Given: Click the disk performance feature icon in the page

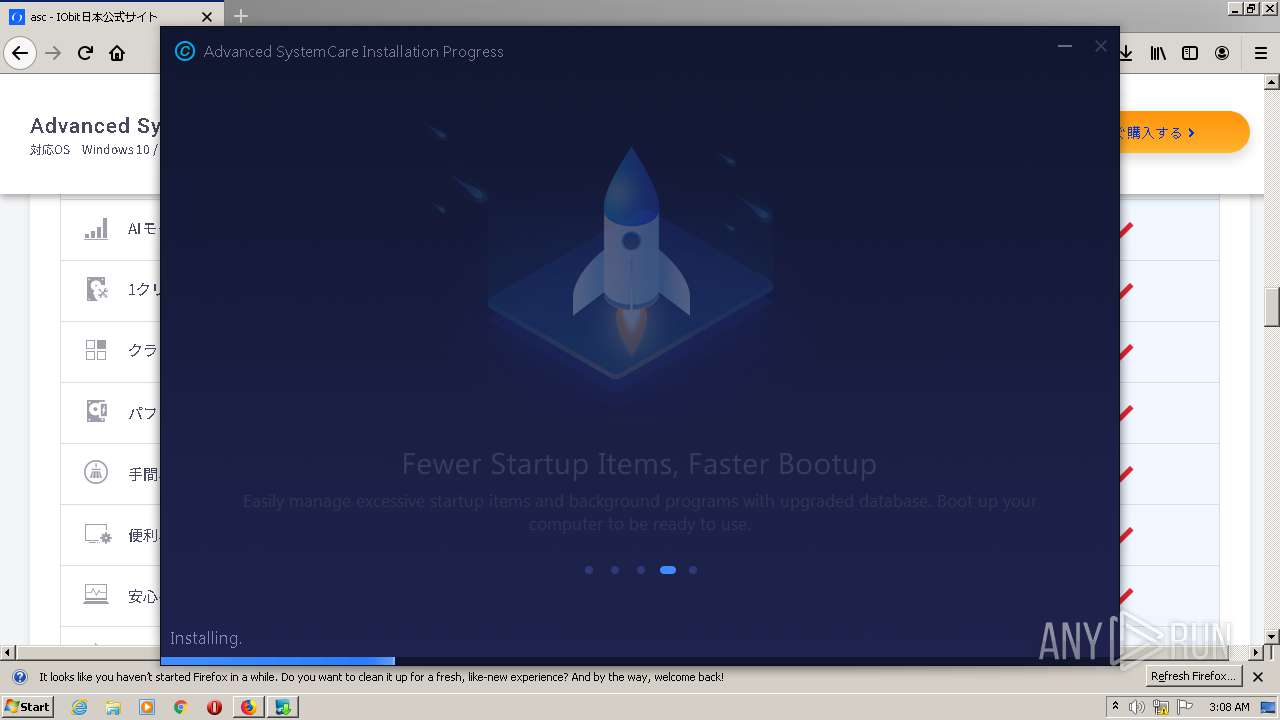Looking at the screenshot, I should 96,411.
